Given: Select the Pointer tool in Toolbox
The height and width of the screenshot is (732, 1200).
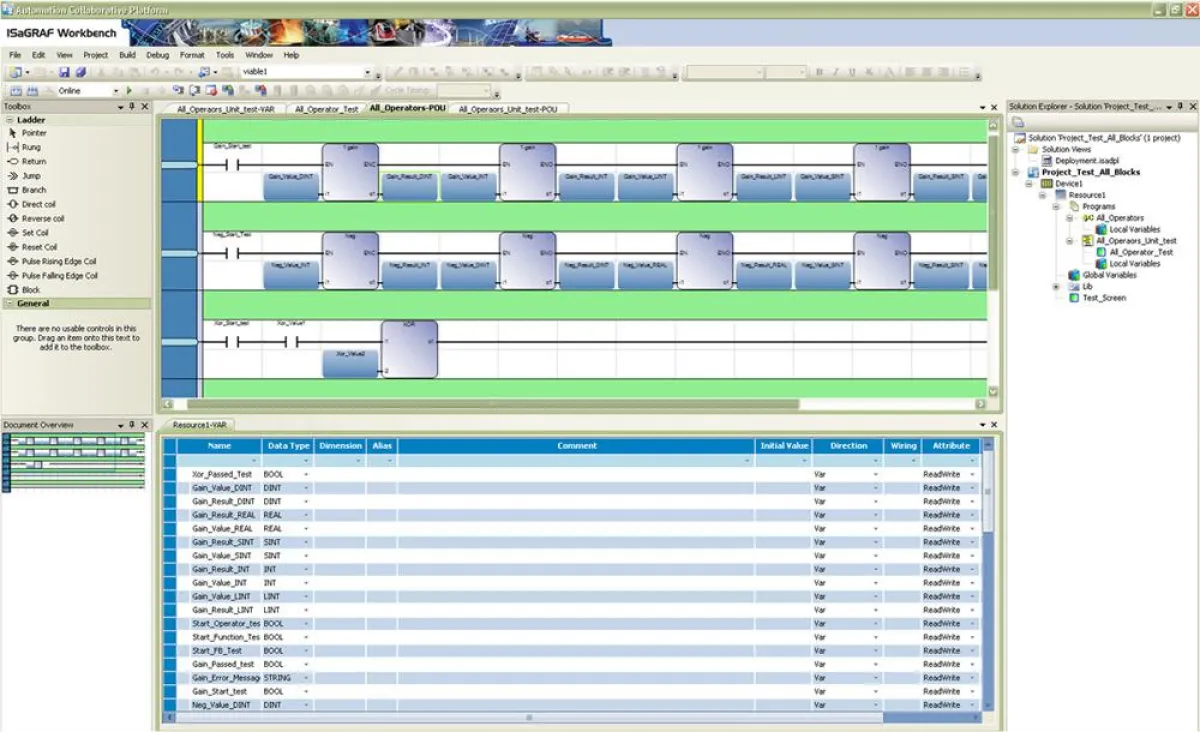Looking at the screenshot, I should coord(34,133).
